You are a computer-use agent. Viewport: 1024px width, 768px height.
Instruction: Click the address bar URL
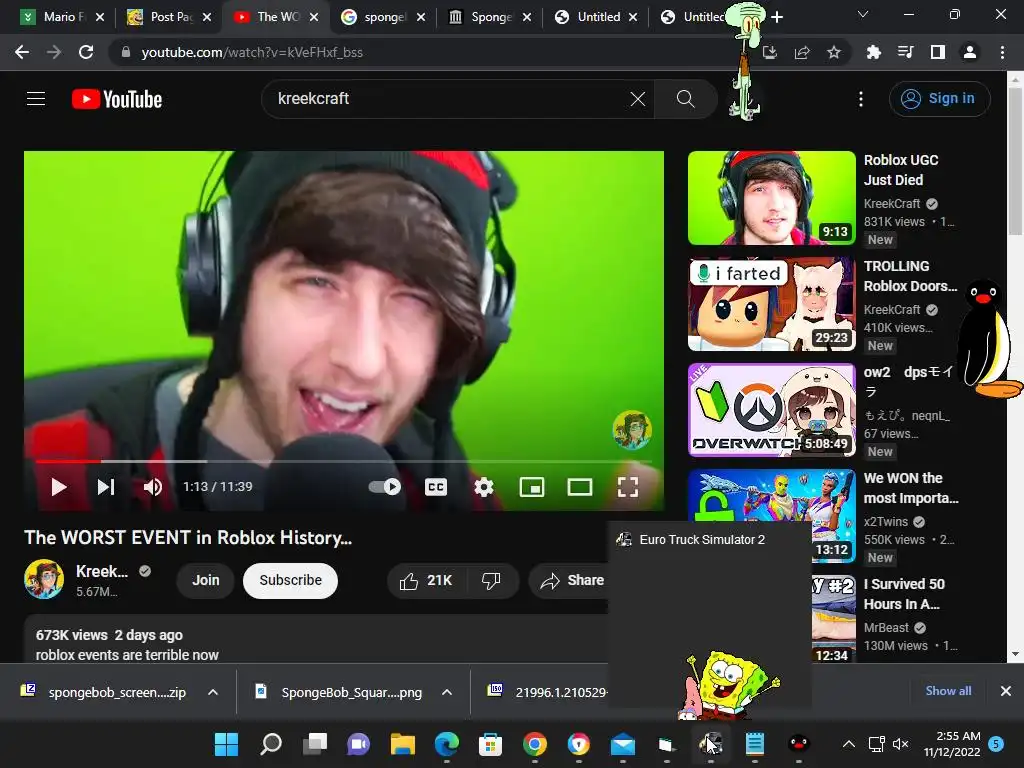[x=251, y=52]
